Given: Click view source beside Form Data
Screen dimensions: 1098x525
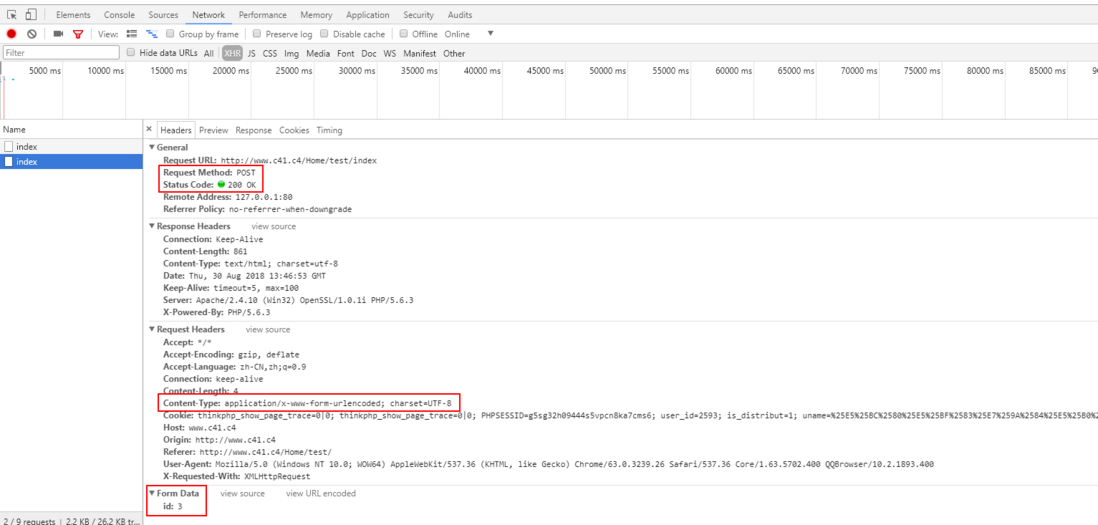Looking at the screenshot, I should [242, 493].
